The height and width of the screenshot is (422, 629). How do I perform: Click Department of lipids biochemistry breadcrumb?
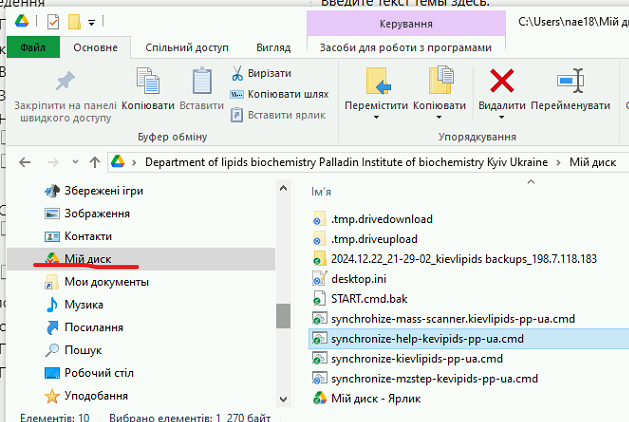click(x=346, y=162)
